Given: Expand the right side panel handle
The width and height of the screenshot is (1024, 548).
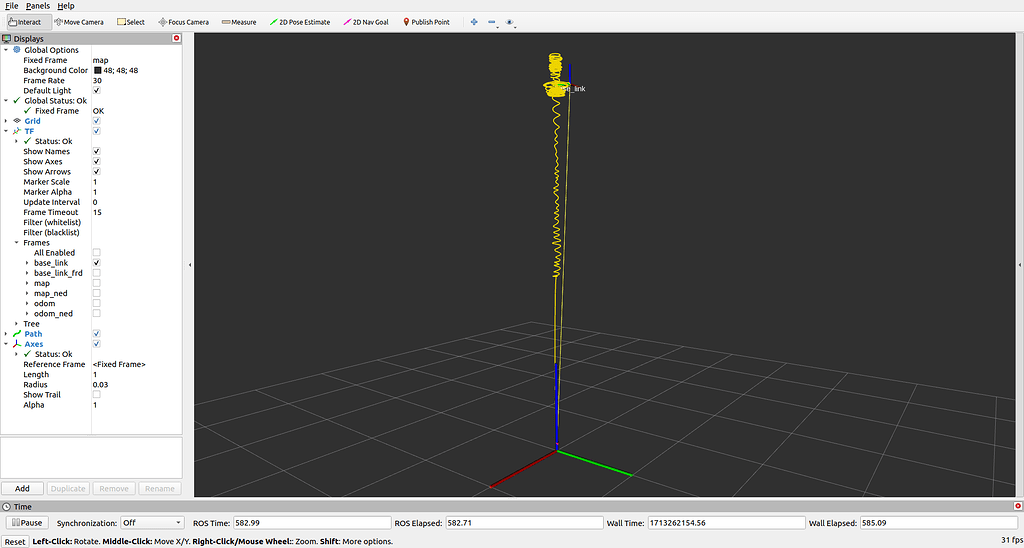Looking at the screenshot, I should coord(1021,265).
